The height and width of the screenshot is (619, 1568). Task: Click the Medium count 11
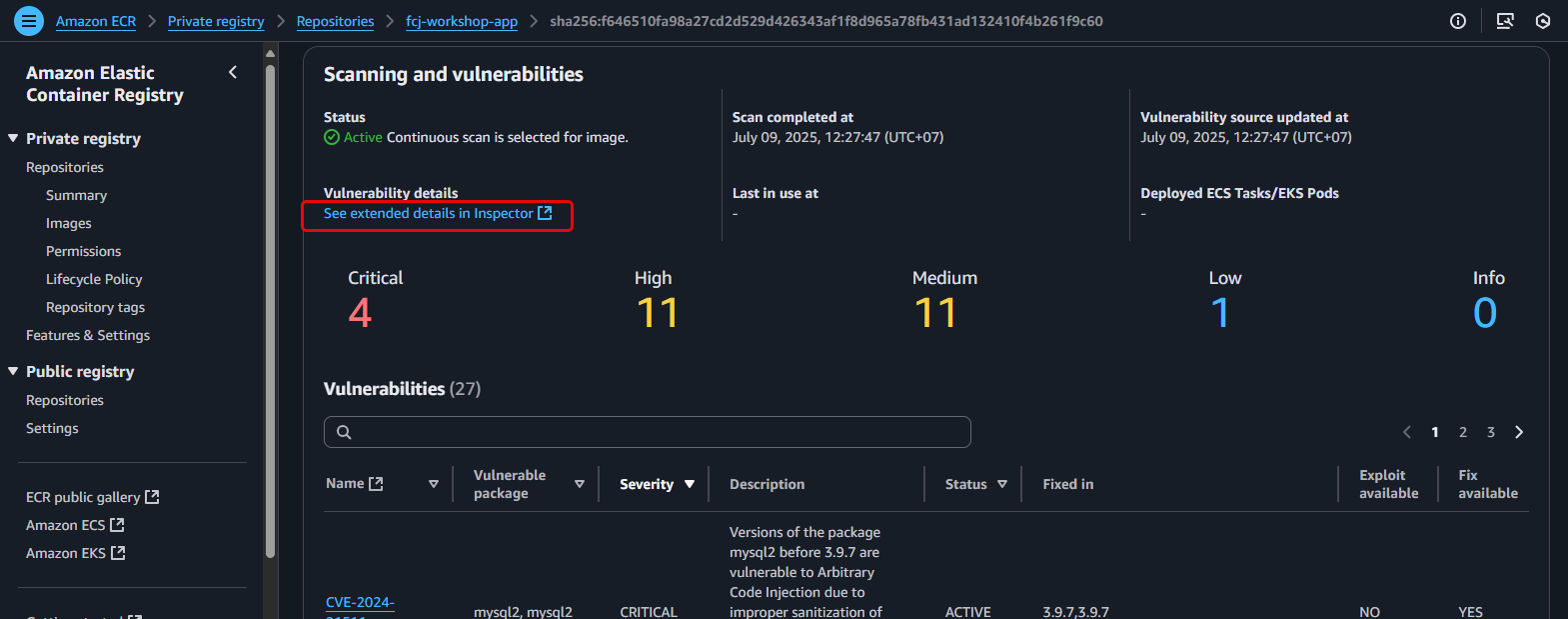(x=934, y=313)
